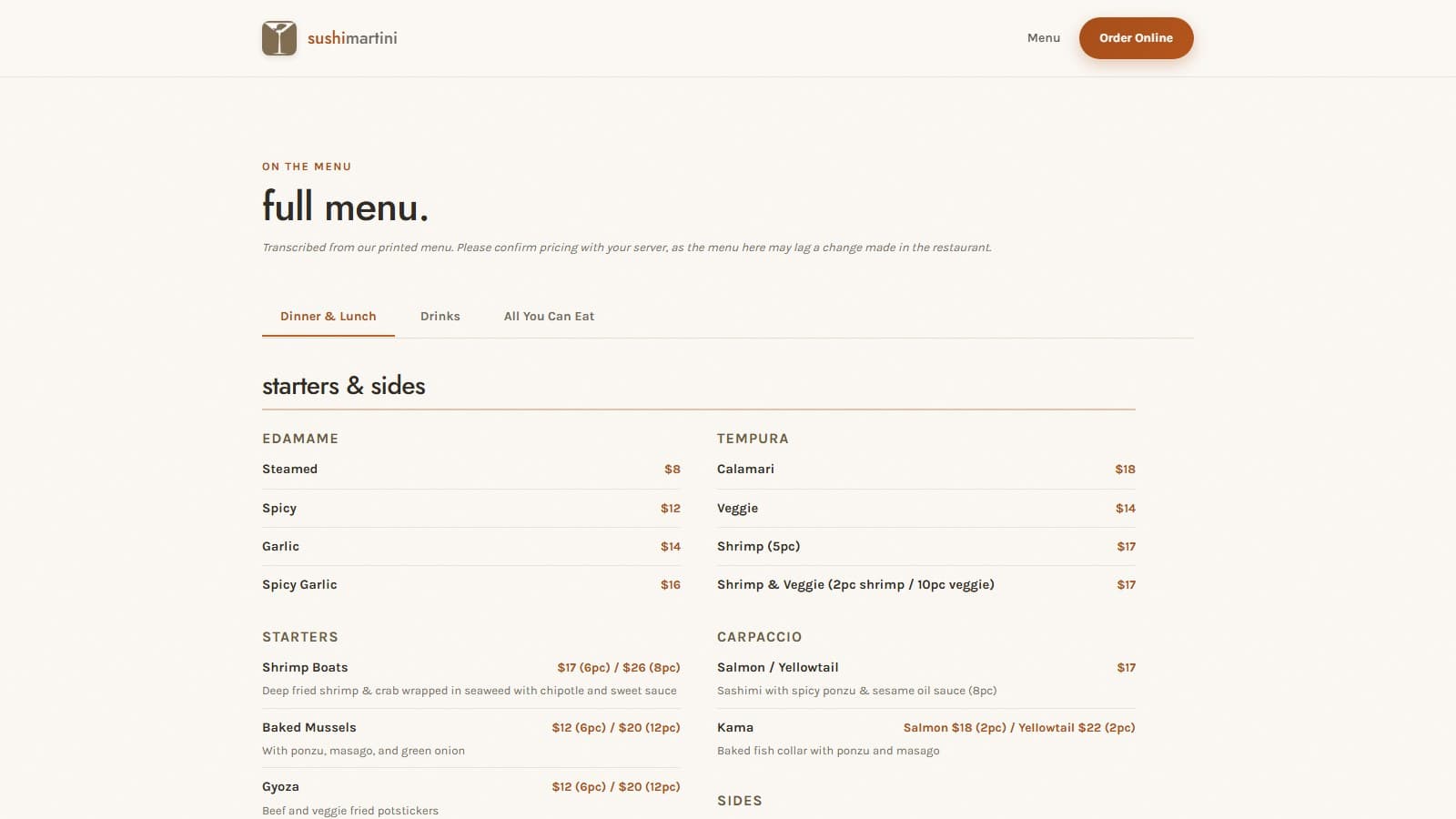Click the $8 Steamed price

(x=672, y=470)
